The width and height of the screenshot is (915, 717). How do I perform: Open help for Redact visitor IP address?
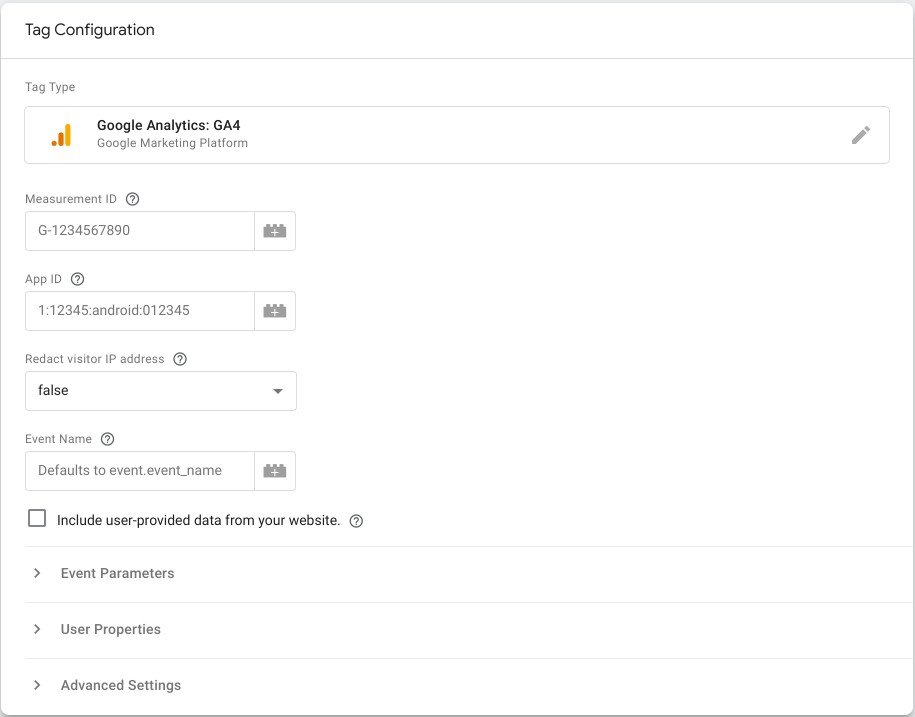coord(179,358)
